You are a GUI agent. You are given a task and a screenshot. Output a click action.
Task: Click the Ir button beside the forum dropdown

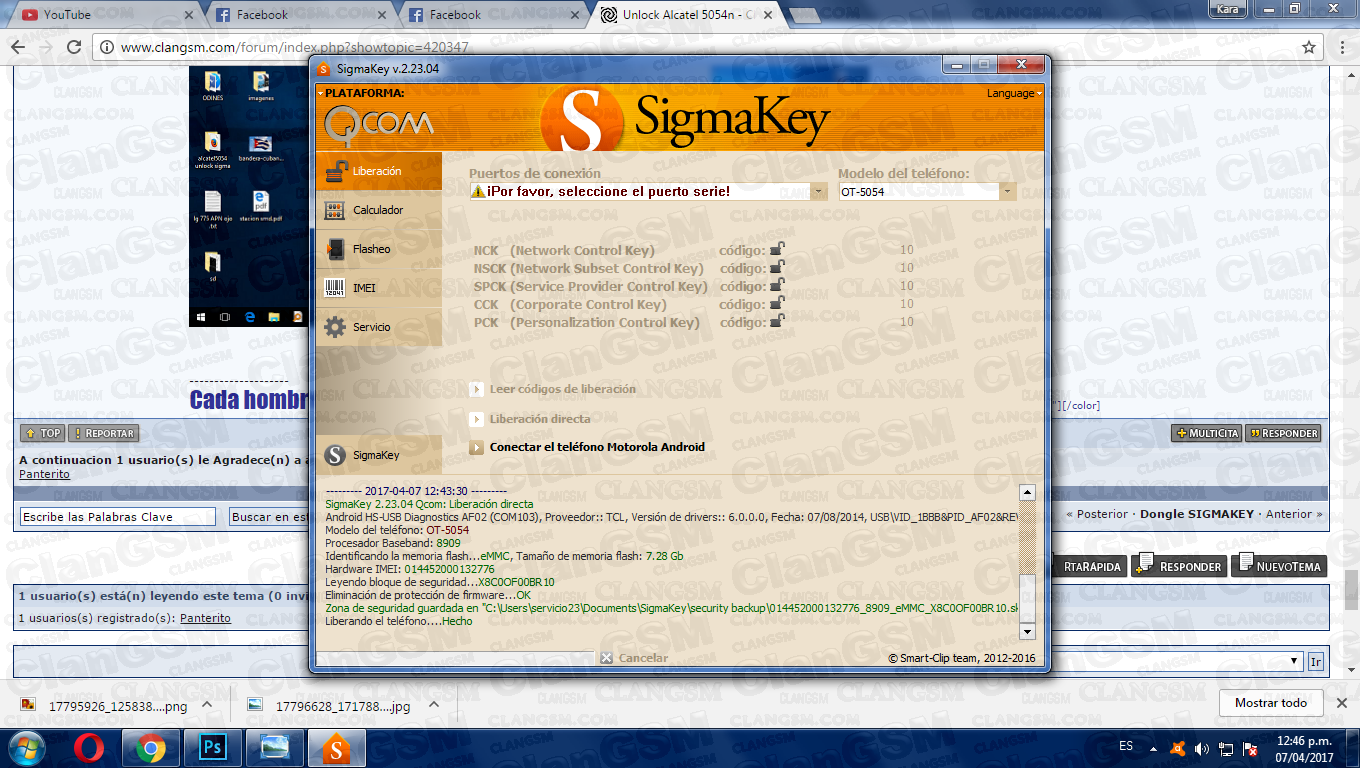tap(1316, 662)
